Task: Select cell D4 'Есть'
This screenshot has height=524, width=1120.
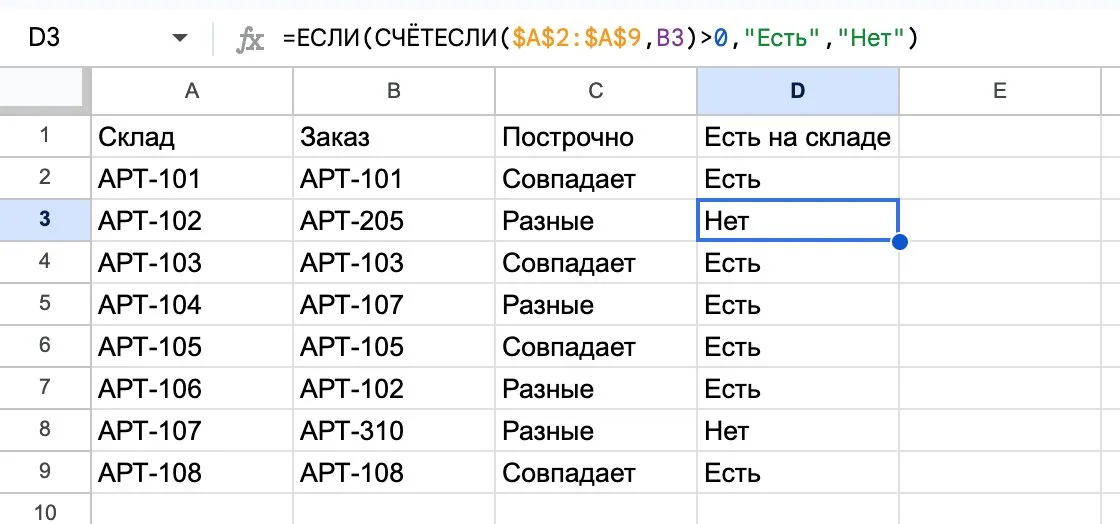Action: (798, 262)
